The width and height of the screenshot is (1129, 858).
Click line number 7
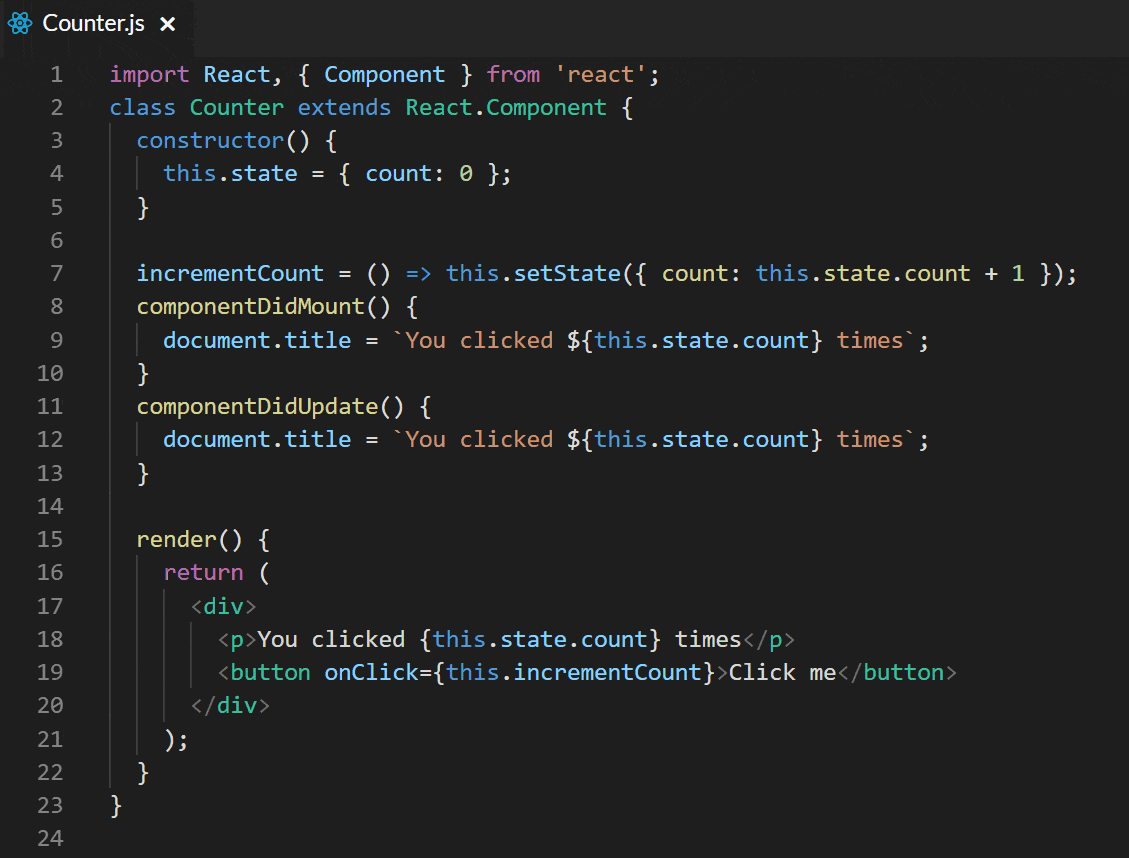(56, 273)
